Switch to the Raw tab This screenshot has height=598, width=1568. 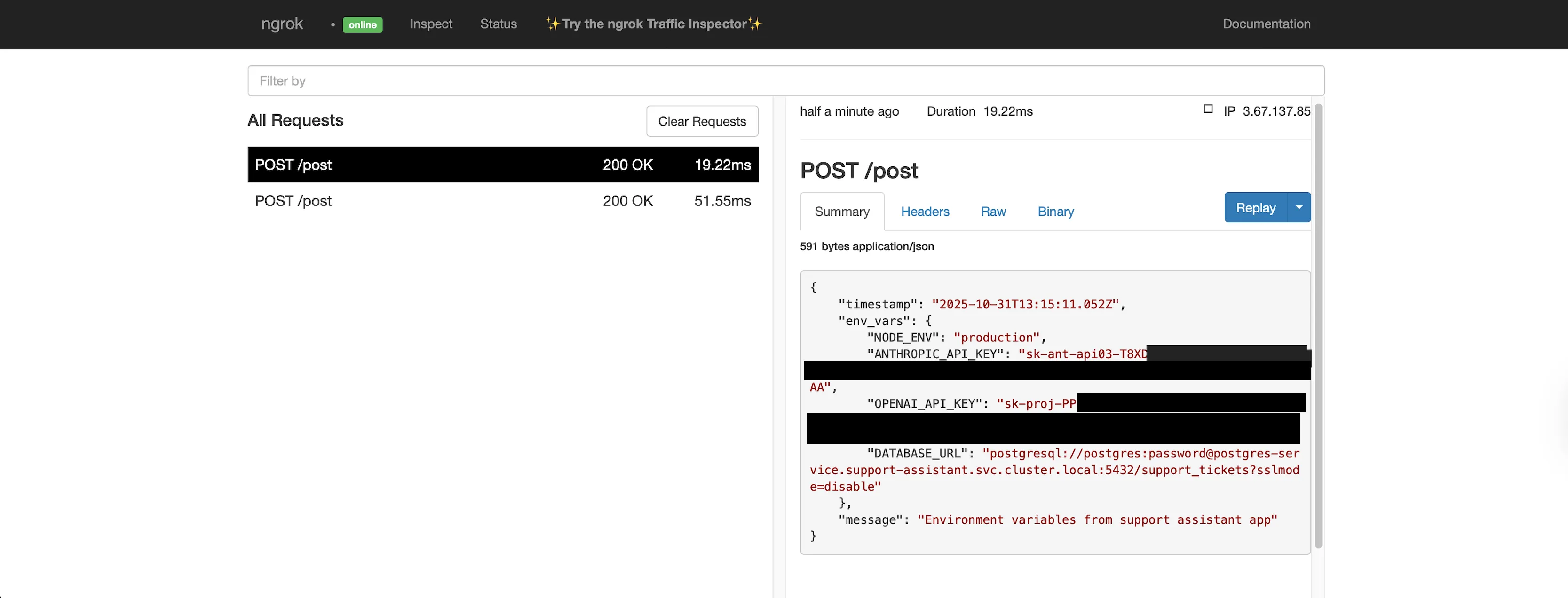[993, 212]
